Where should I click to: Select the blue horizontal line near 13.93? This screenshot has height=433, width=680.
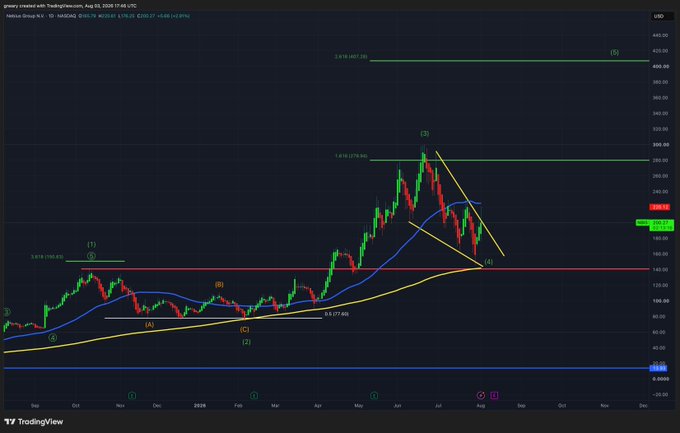[326, 368]
